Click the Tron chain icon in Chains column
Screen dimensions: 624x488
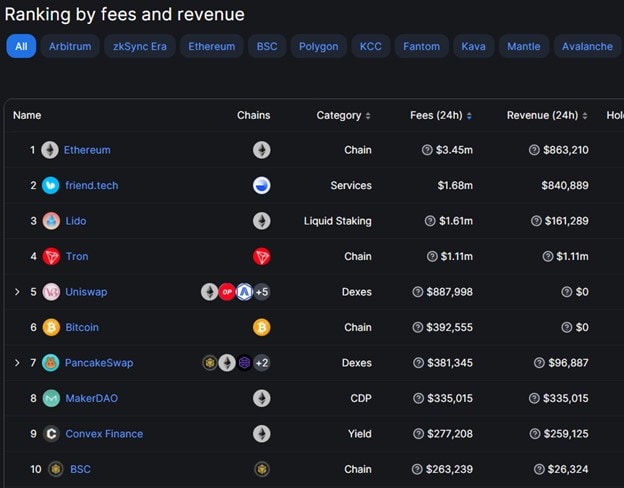(x=261, y=256)
